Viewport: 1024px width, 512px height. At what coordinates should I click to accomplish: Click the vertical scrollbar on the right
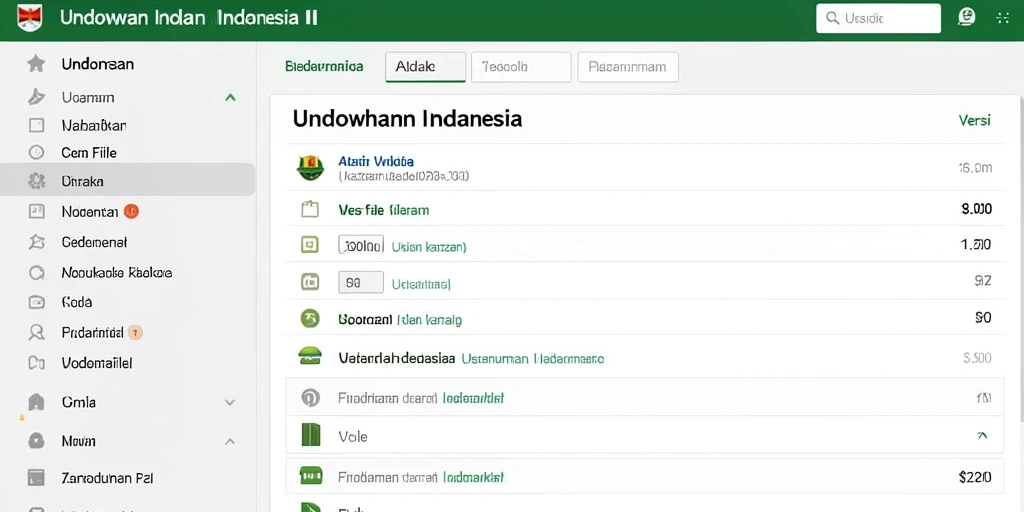pyautogui.click(x=1021, y=261)
